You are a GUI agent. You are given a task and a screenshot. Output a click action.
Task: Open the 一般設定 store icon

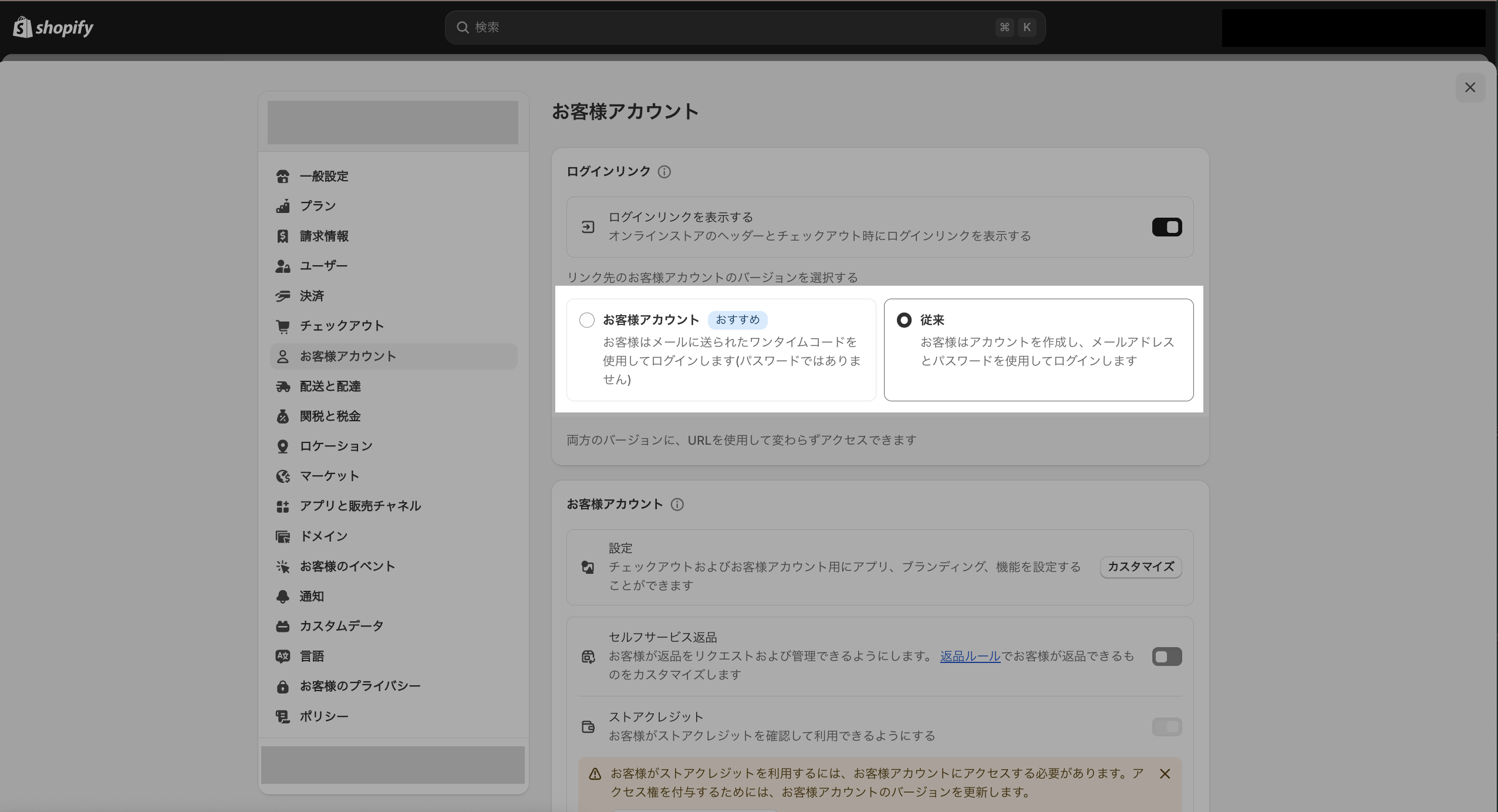click(x=282, y=176)
